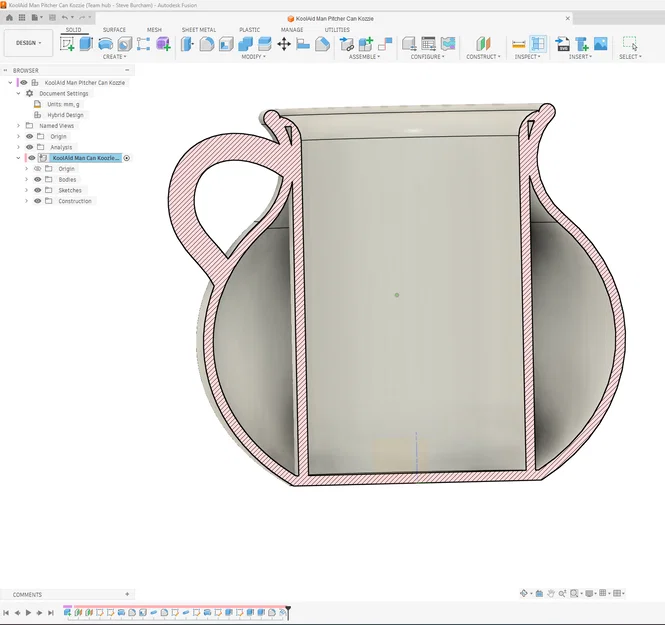Click the Insert Canvas image icon
This screenshot has height=625, width=665.
coord(601,44)
